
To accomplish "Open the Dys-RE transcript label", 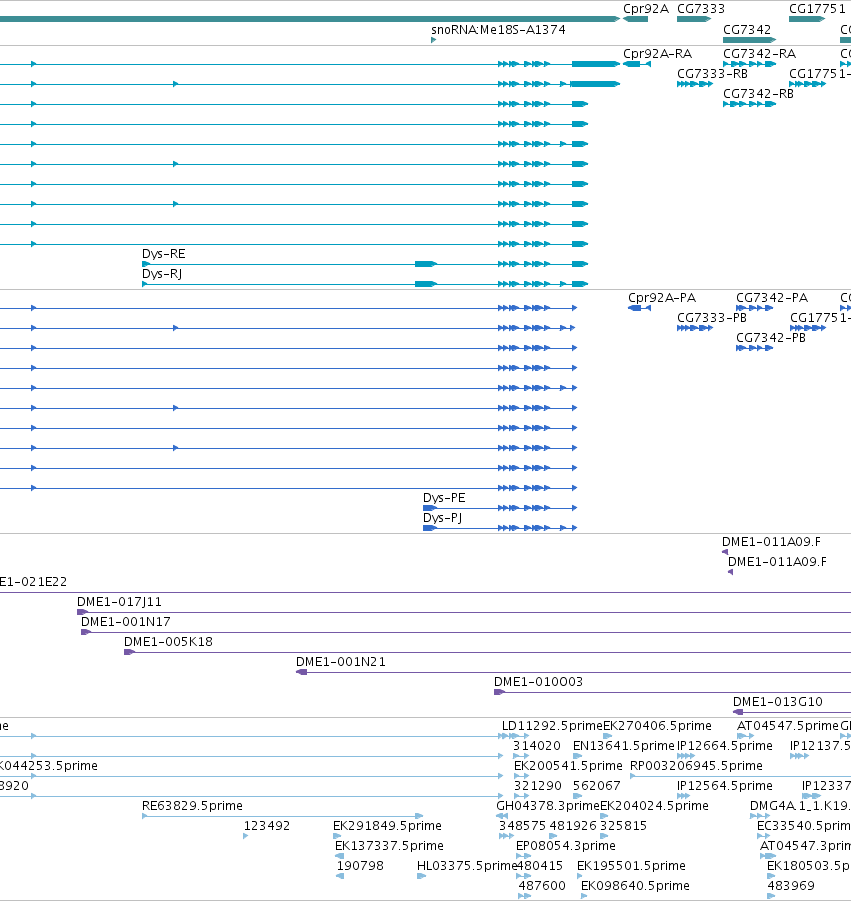I will (x=164, y=253).
